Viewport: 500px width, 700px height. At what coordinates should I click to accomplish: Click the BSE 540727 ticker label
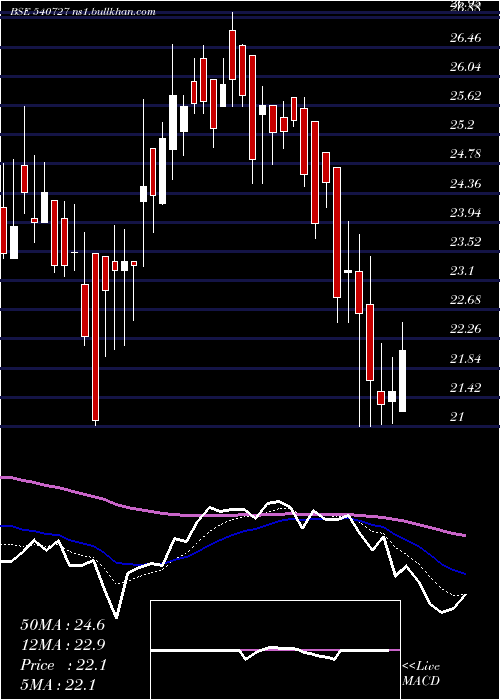(40, 12)
